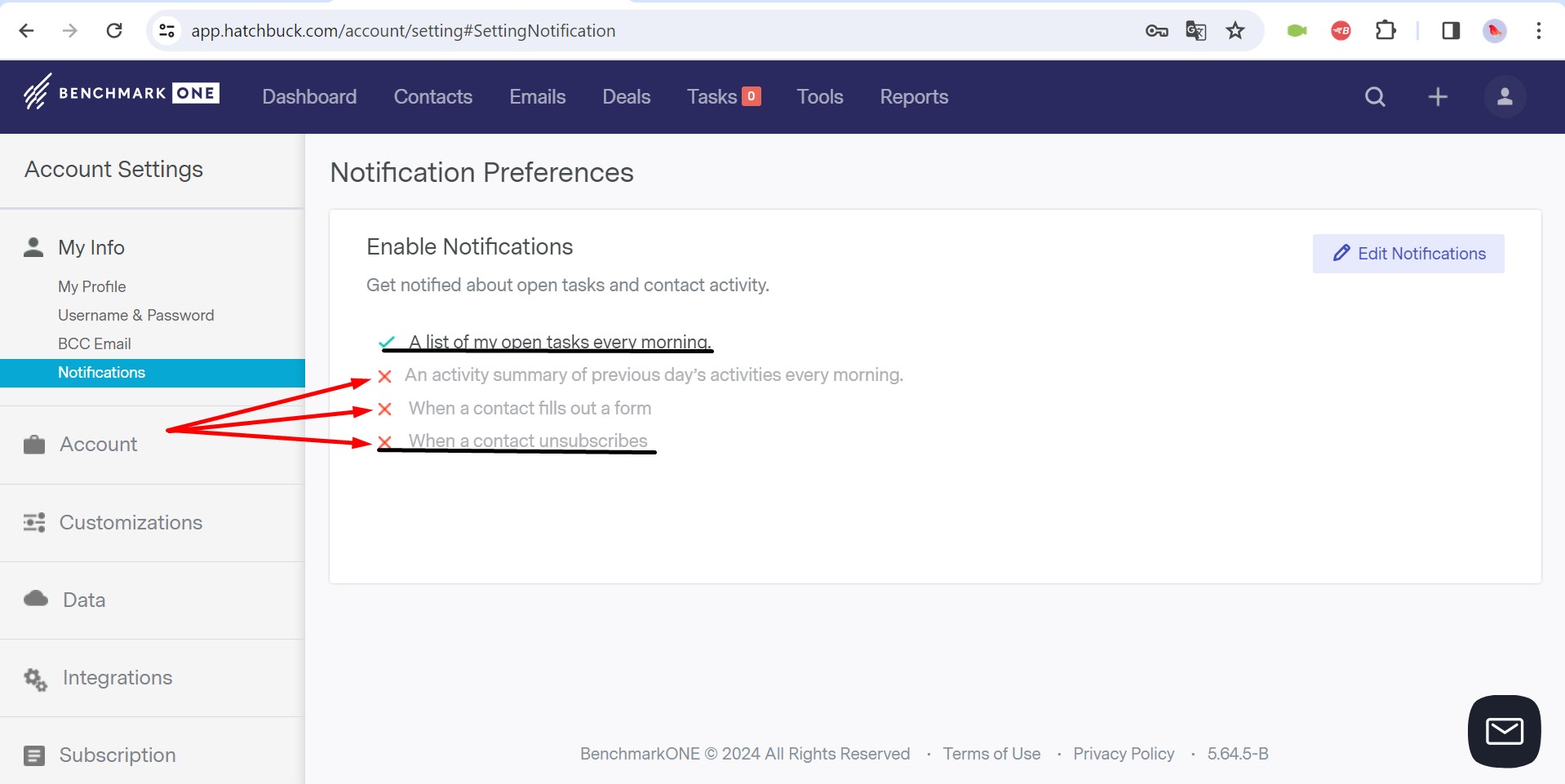1565x784 pixels.
Task: Open Terms of Use link
Action: click(991, 754)
